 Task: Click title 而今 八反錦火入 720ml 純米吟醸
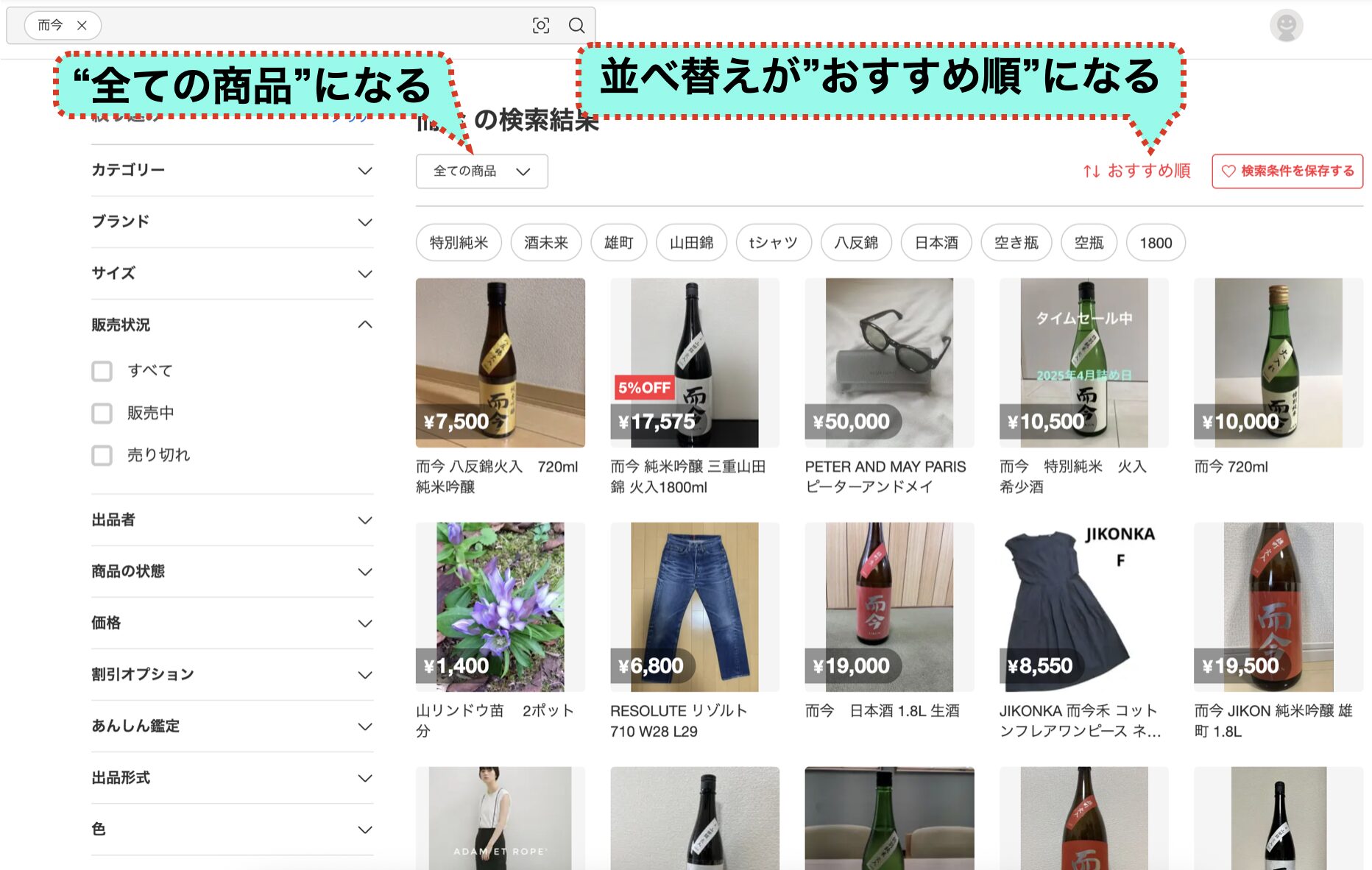click(497, 477)
